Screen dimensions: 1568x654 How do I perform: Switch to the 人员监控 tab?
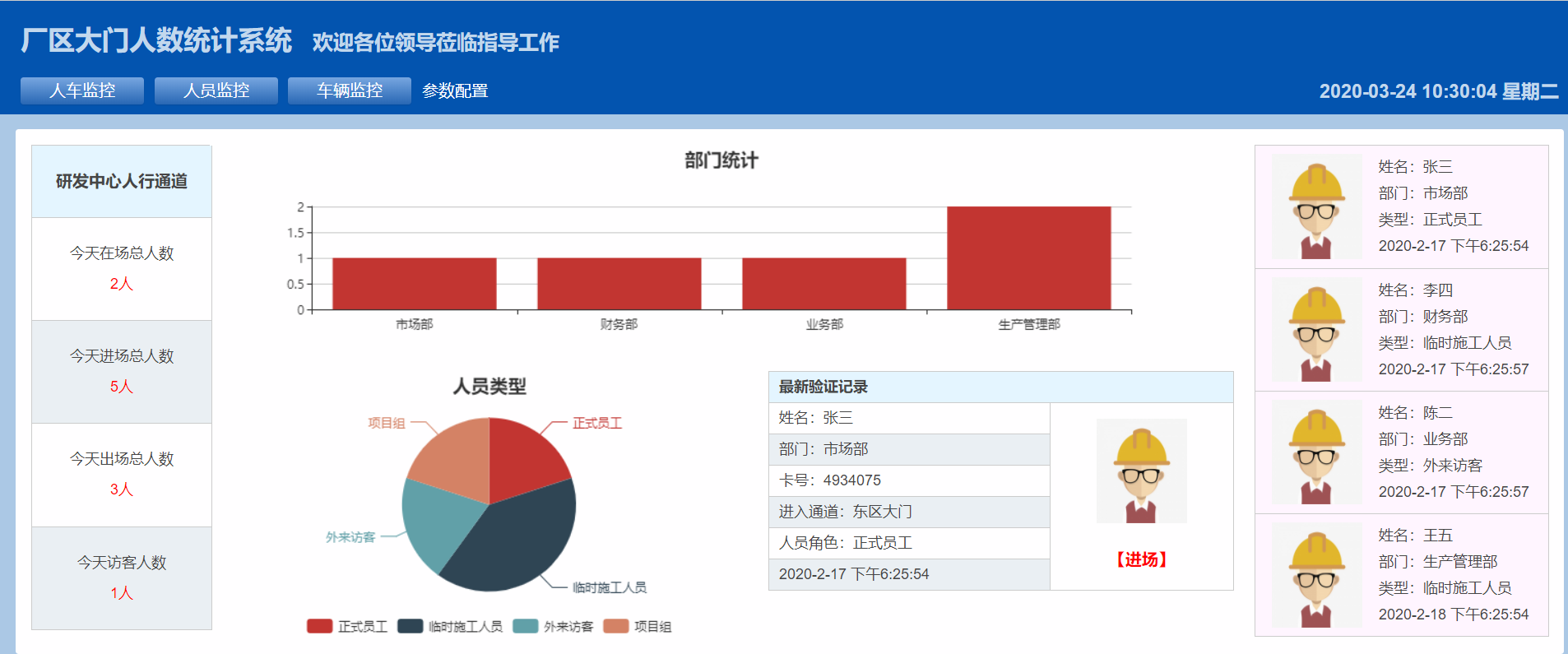(216, 90)
